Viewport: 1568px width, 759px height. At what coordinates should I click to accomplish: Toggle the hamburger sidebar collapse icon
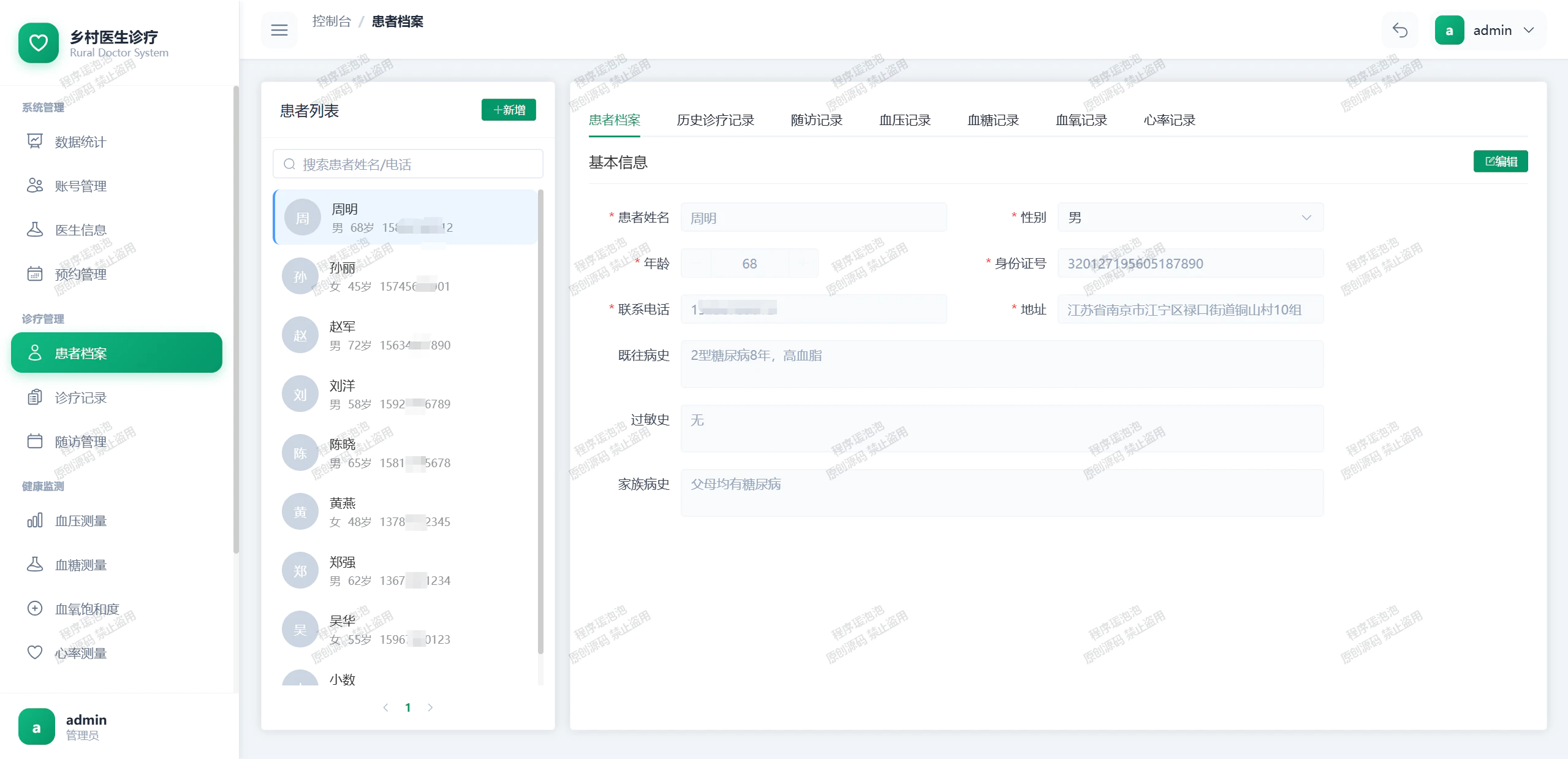(x=279, y=30)
